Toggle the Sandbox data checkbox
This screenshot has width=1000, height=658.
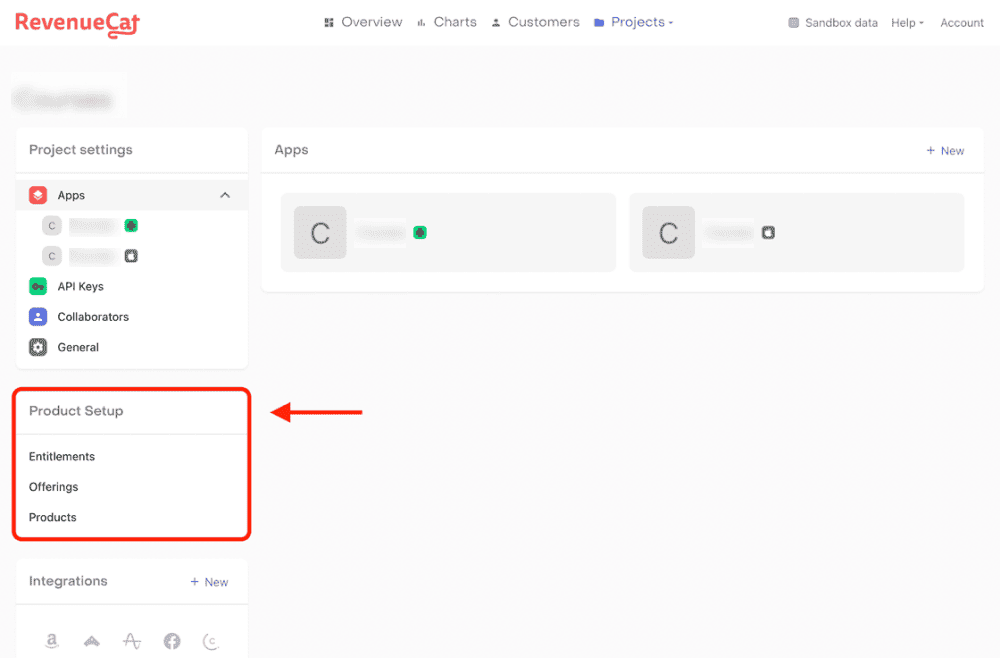(x=794, y=23)
